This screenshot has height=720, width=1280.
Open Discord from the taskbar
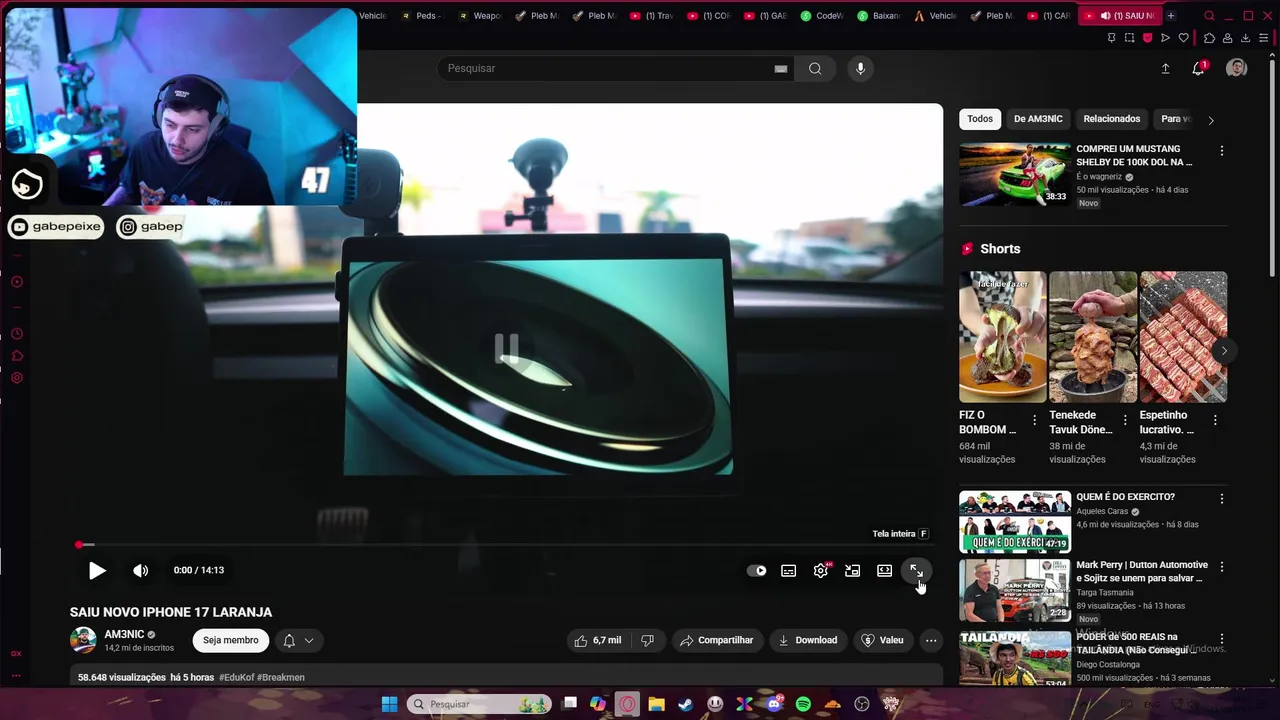[774, 704]
